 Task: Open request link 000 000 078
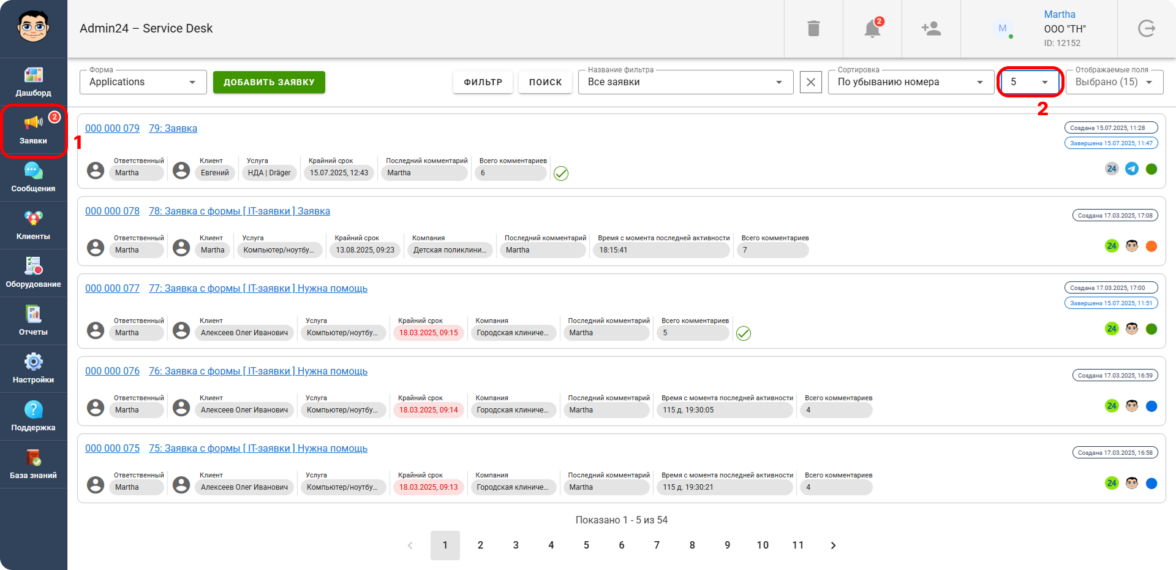point(112,211)
